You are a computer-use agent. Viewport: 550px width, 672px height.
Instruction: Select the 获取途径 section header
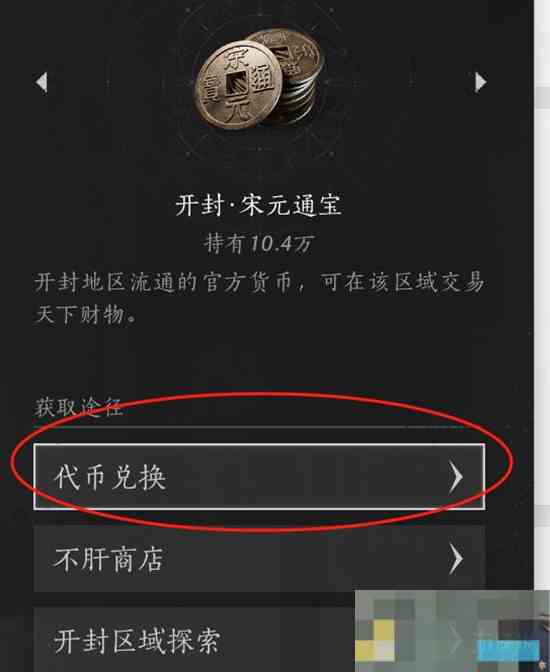pyautogui.click(x=78, y=407)
